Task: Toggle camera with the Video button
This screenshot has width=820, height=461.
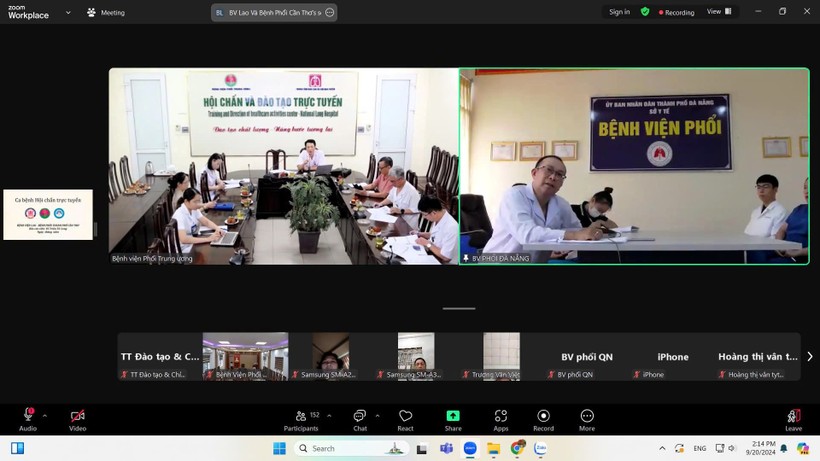Action: pos(77,419)
